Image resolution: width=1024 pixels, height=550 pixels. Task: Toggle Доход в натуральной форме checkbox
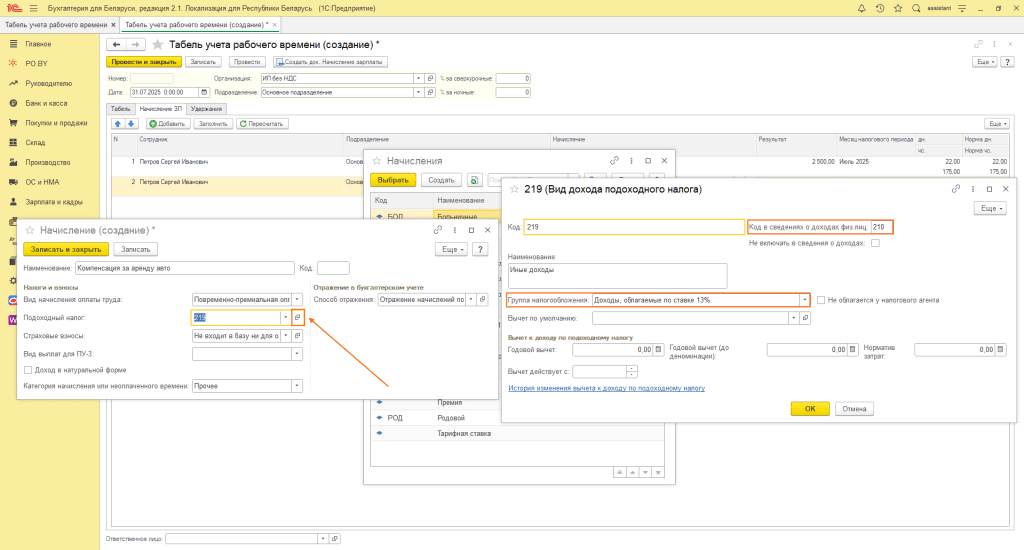point(28,370)
